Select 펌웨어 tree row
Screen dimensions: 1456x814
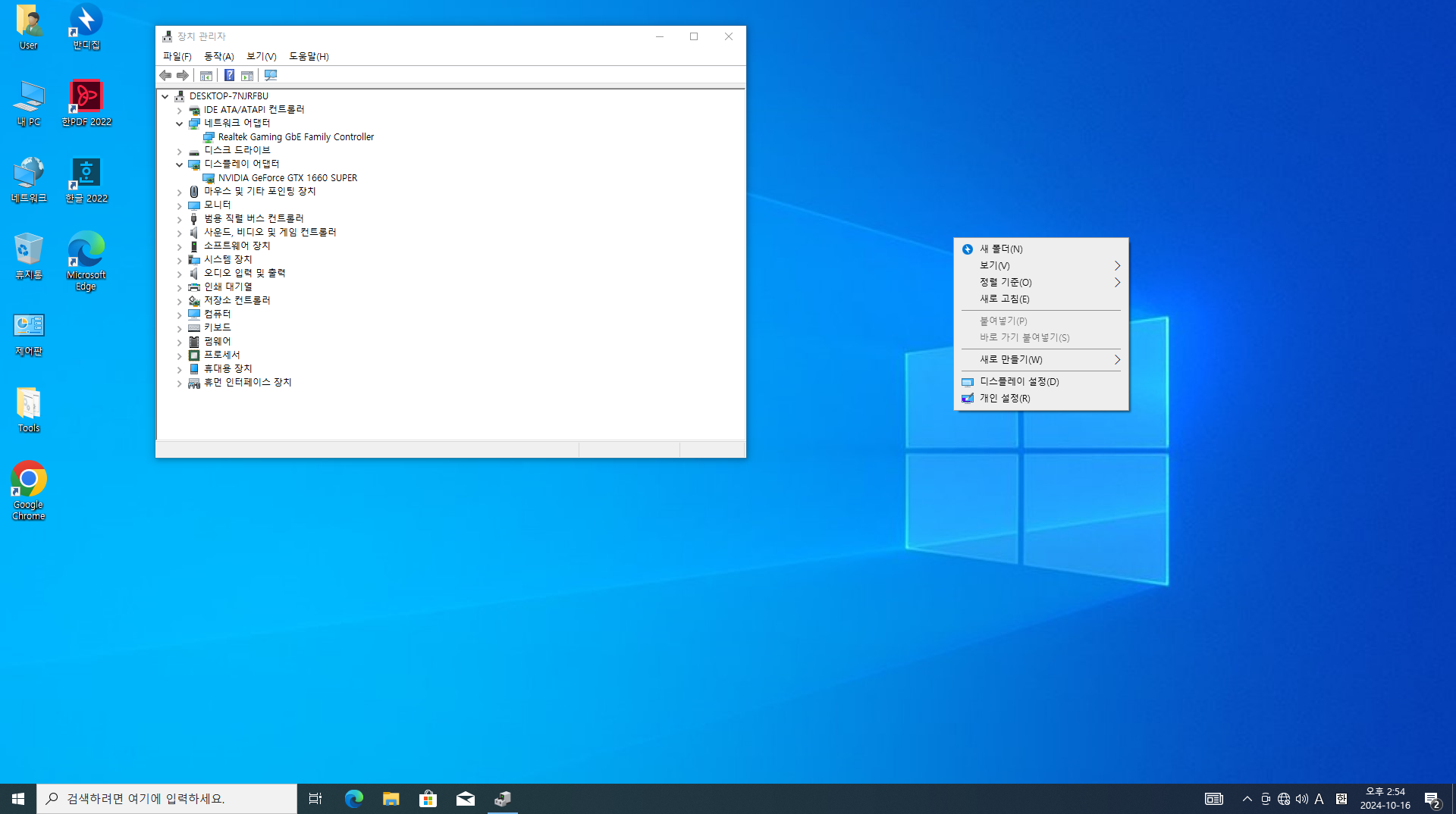point(217,341)
